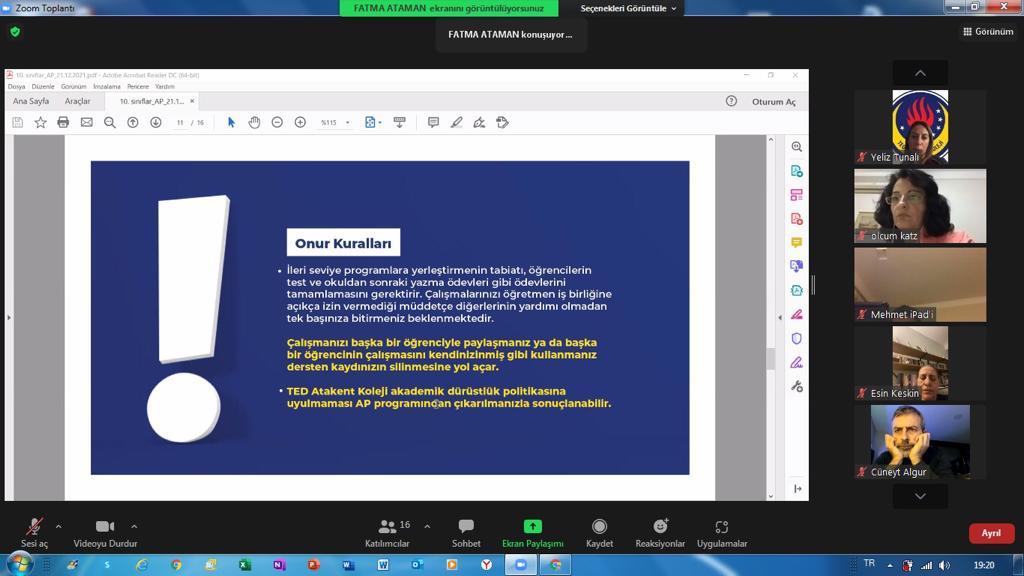Collapse the Acrobat right tools pane arrow

coord(780,317)
